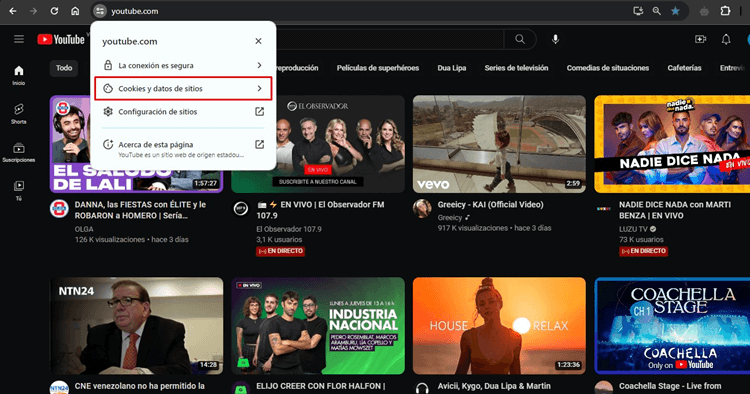Open the Nadie Dice Nada thumbnail

pyautogui.click(x=672, y=144)
